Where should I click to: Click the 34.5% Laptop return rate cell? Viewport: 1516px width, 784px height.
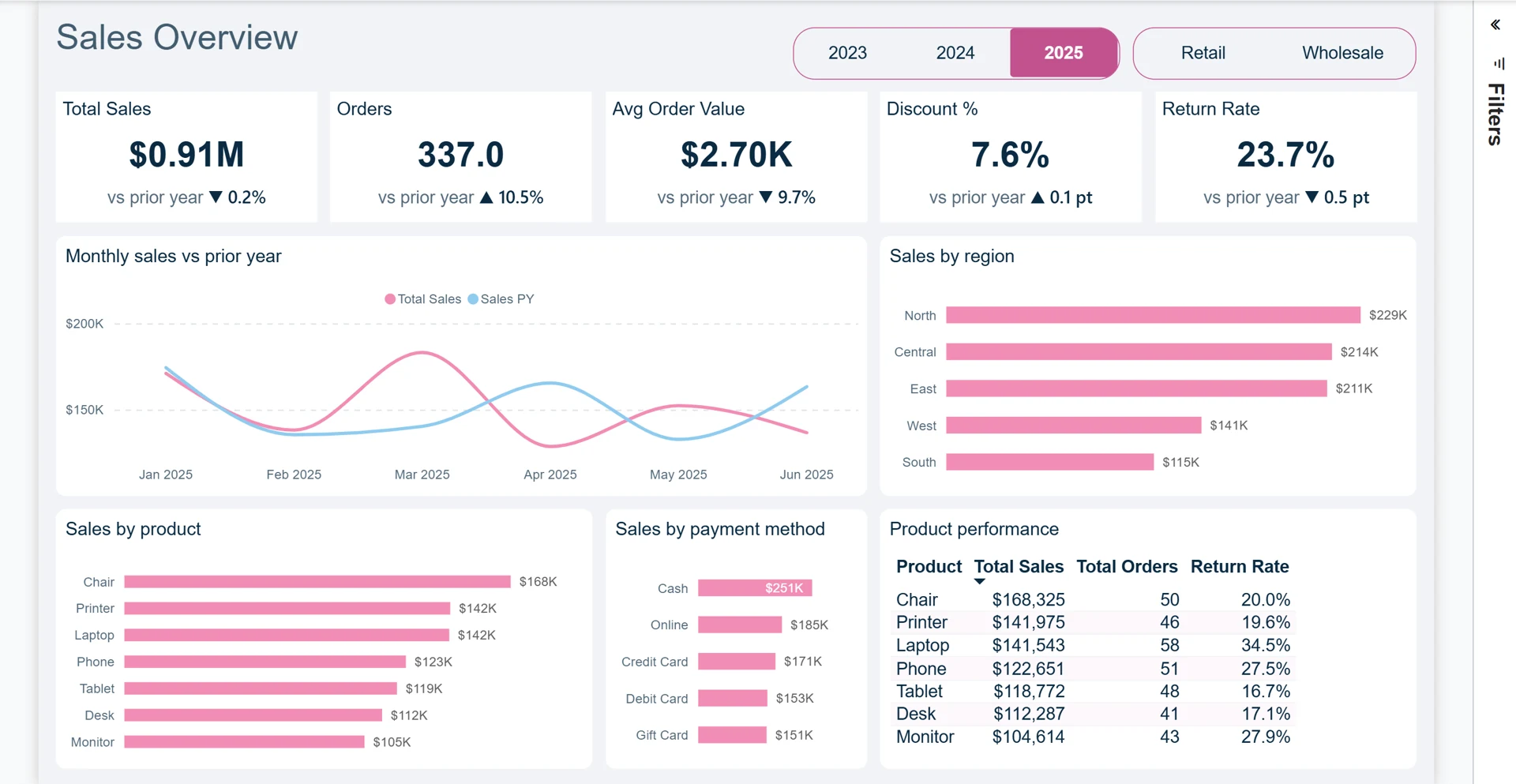pyautogui.click(x=1265, y=646)
